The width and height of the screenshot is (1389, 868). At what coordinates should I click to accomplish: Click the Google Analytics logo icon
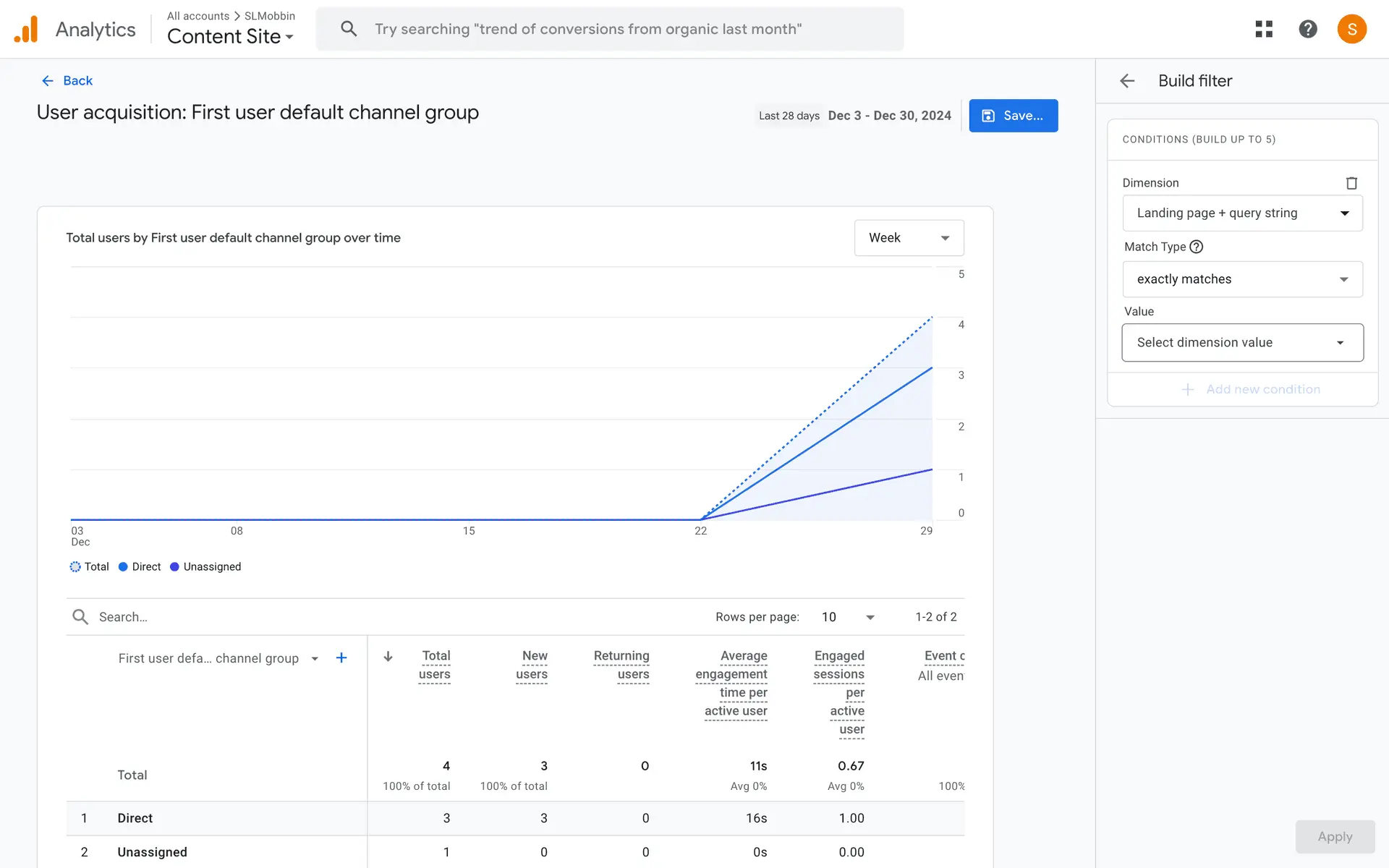click(26, 30)
